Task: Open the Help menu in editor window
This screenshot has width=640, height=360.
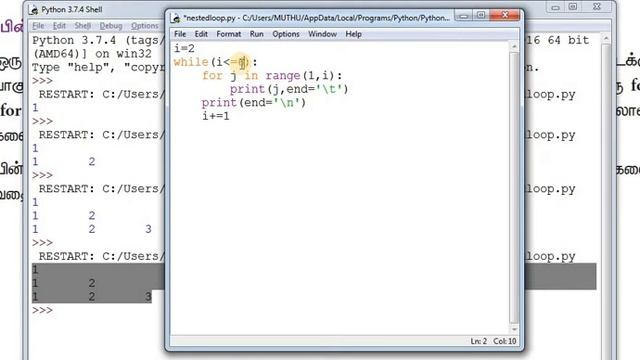Action: (353, 34)
